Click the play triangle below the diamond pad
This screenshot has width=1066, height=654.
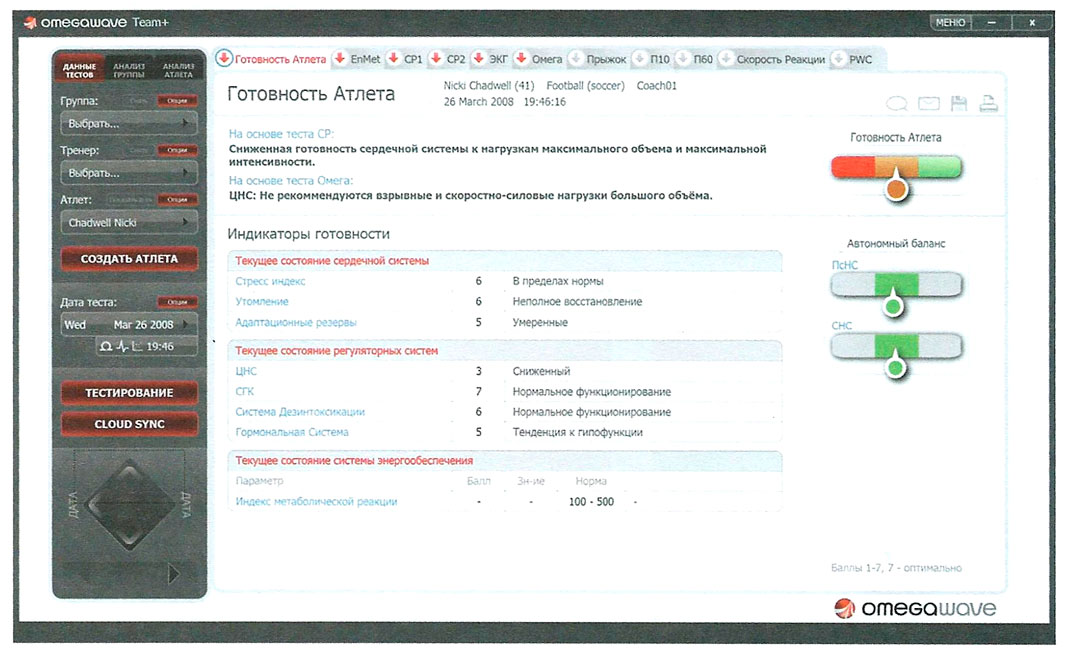(x=174, y=574)
